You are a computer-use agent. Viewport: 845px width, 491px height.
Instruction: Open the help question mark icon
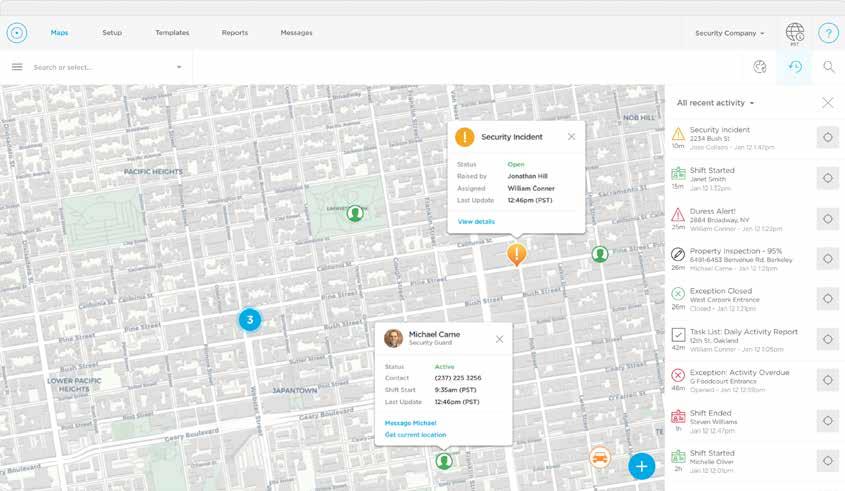pos(829,33)
